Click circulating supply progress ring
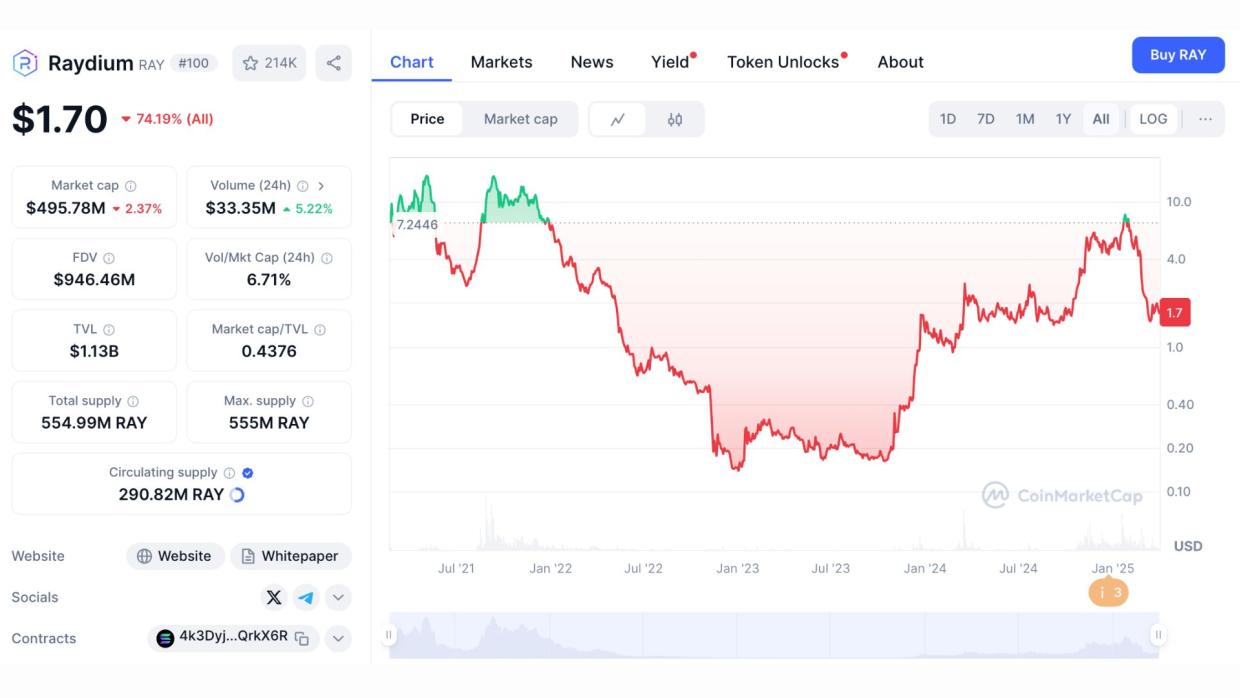Viewport: 1240px width, 698px height. click(x=237, y=495)
